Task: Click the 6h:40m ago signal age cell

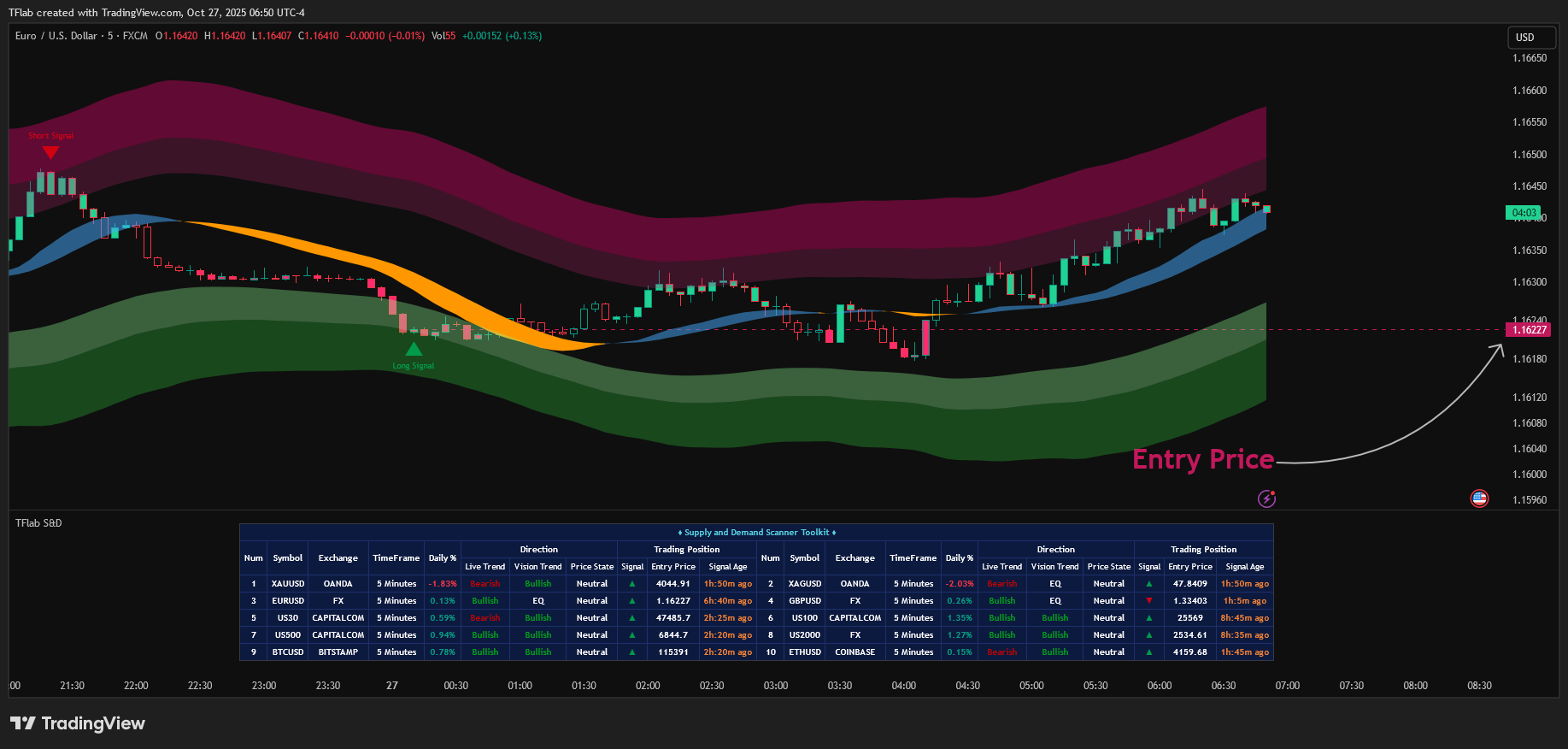Action: tap(728, 601)
